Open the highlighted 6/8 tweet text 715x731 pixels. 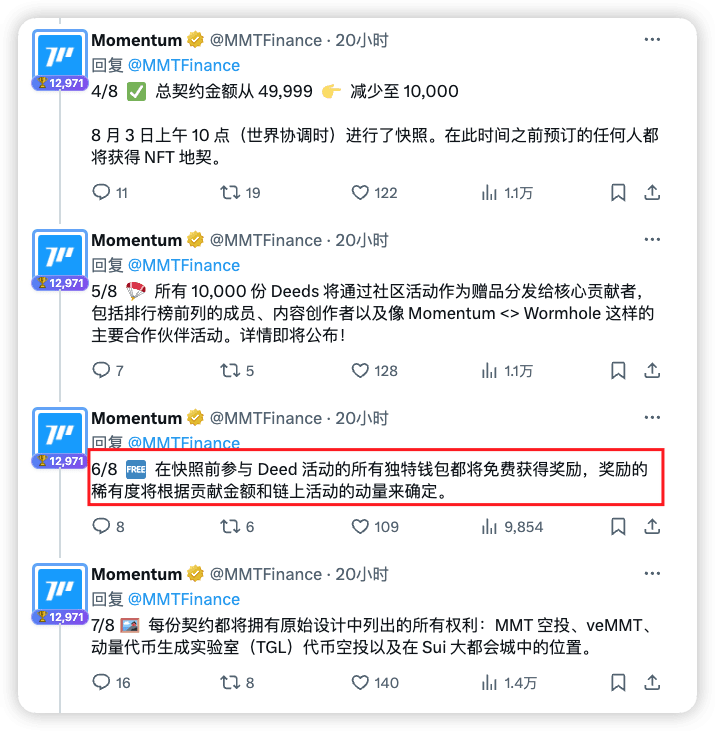(376, 477)
